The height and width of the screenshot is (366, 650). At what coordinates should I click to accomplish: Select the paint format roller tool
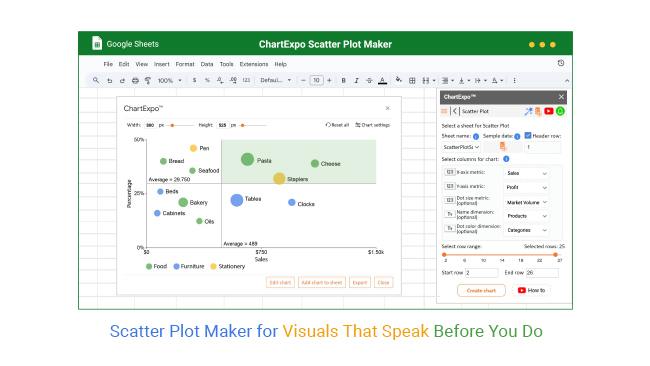[x=148, y=80]
